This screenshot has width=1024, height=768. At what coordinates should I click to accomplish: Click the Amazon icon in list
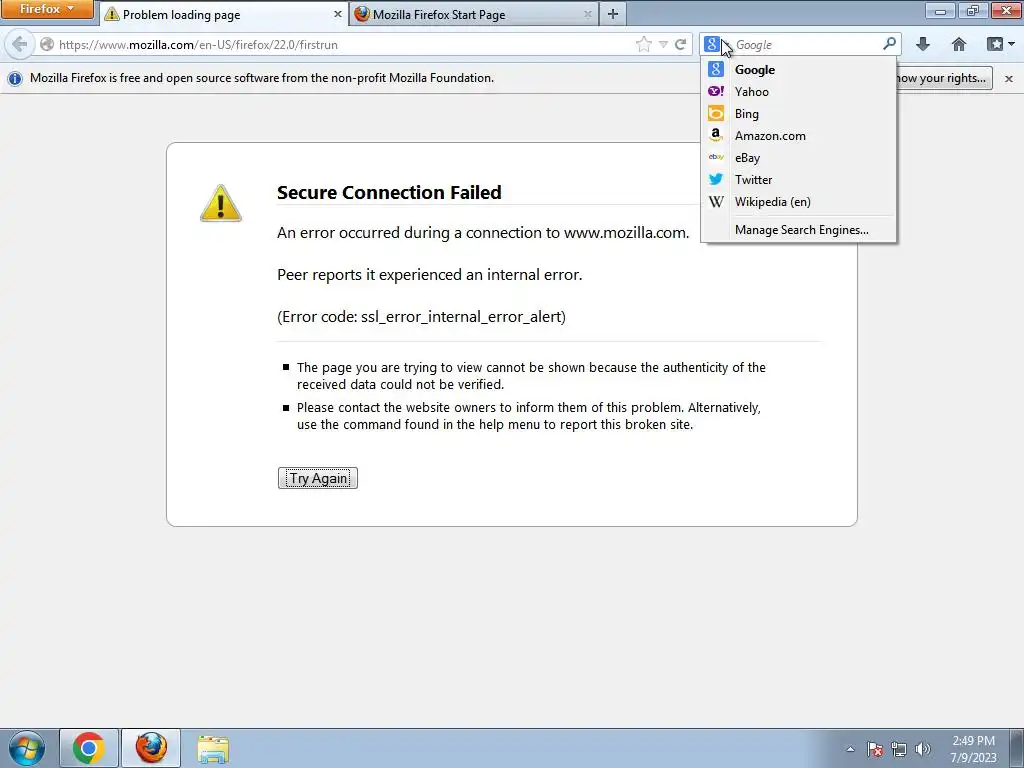coord(716,135)
